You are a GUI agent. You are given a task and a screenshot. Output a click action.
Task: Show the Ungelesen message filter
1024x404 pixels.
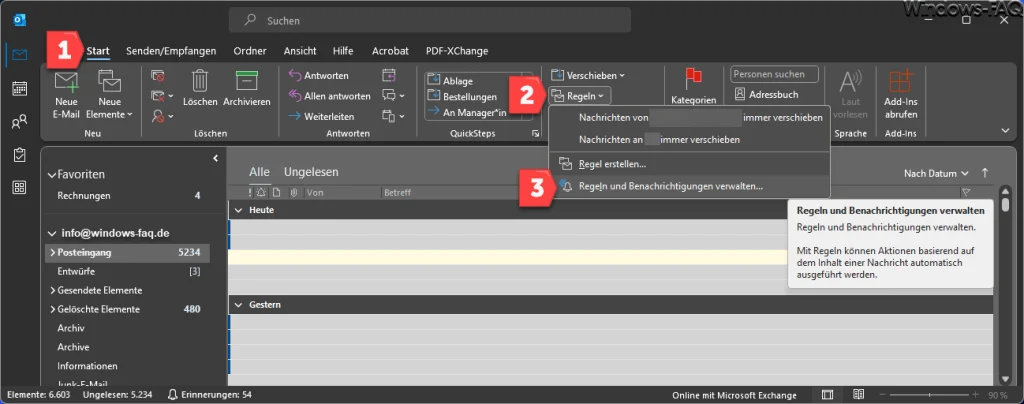(311, 172)
